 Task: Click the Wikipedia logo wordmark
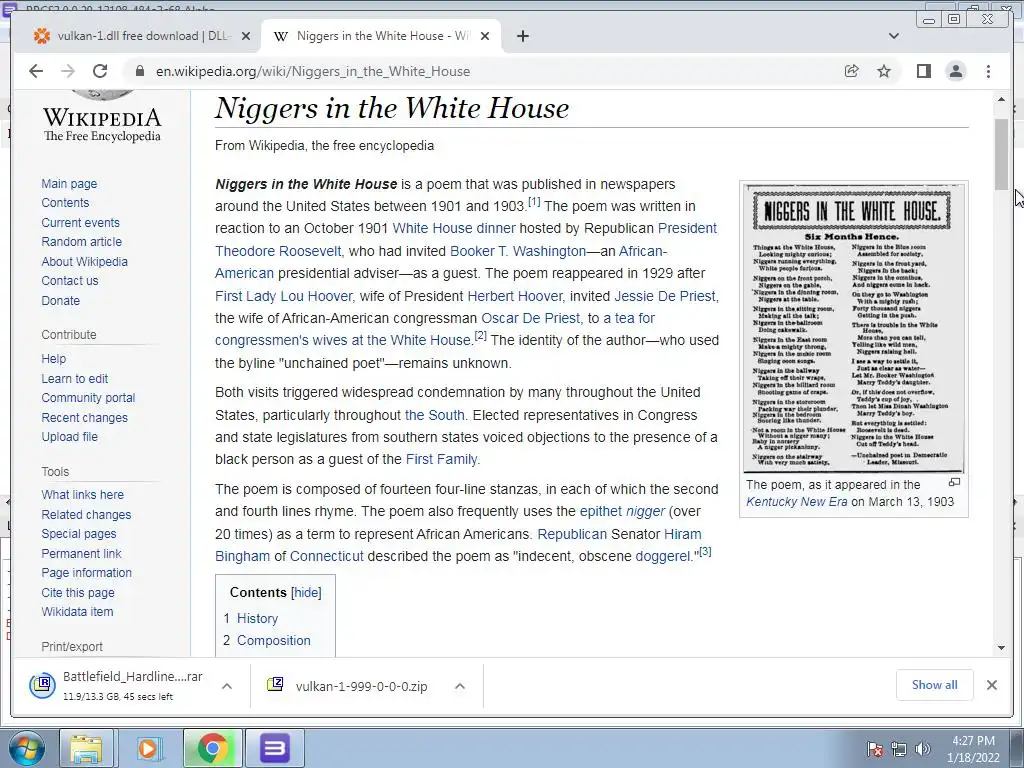(x=102, y=124)
